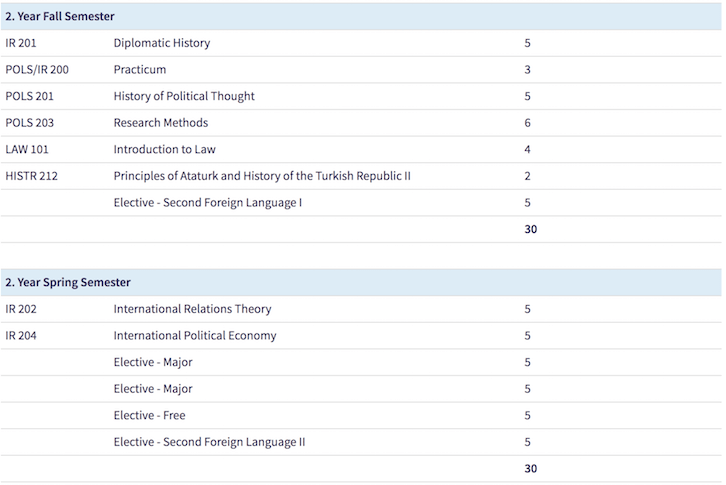Select the POLS/IR 200 course code

[x=37, y=70]
